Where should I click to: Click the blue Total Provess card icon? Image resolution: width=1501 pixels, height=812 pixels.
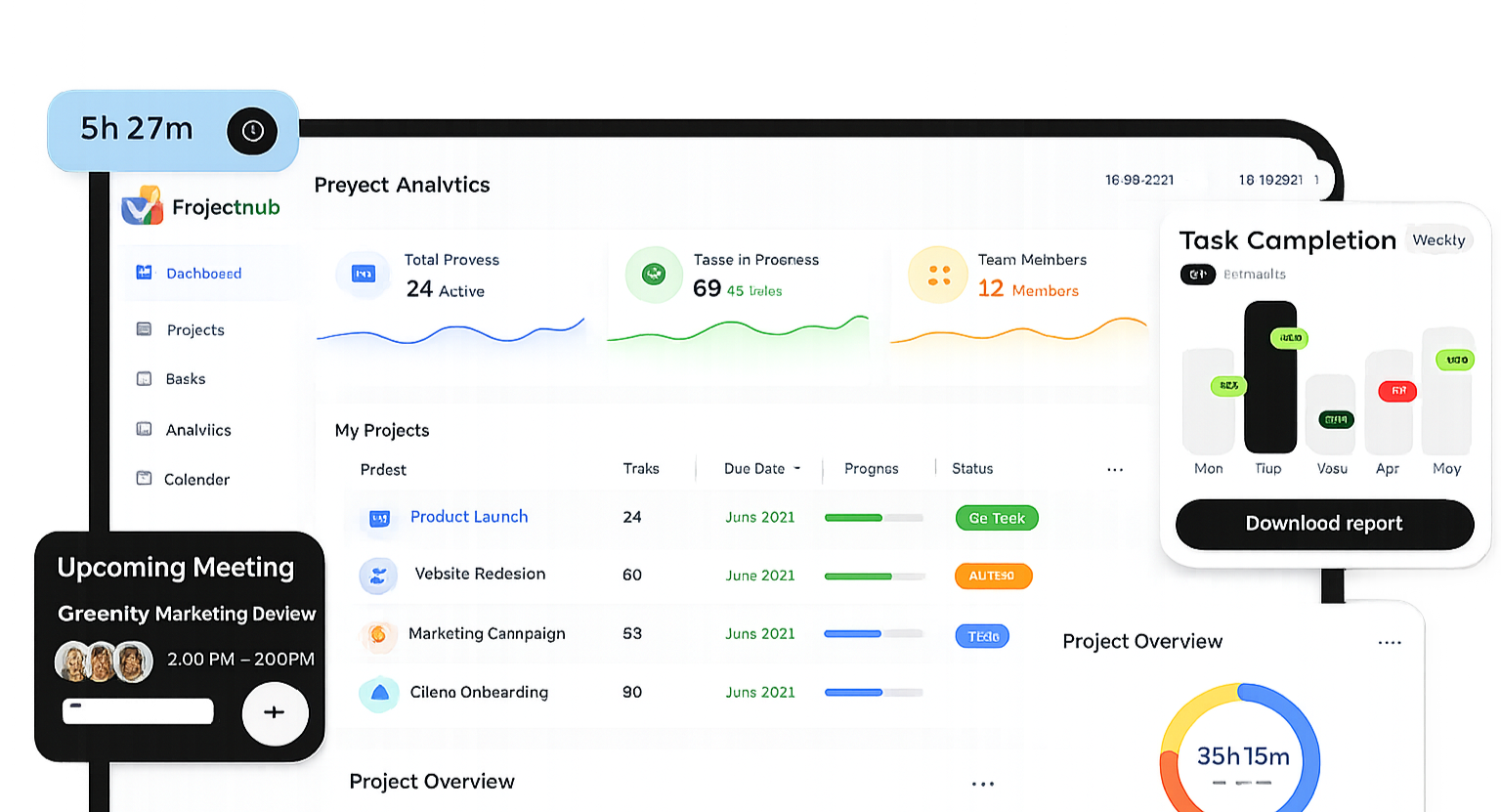pos(364,275)
